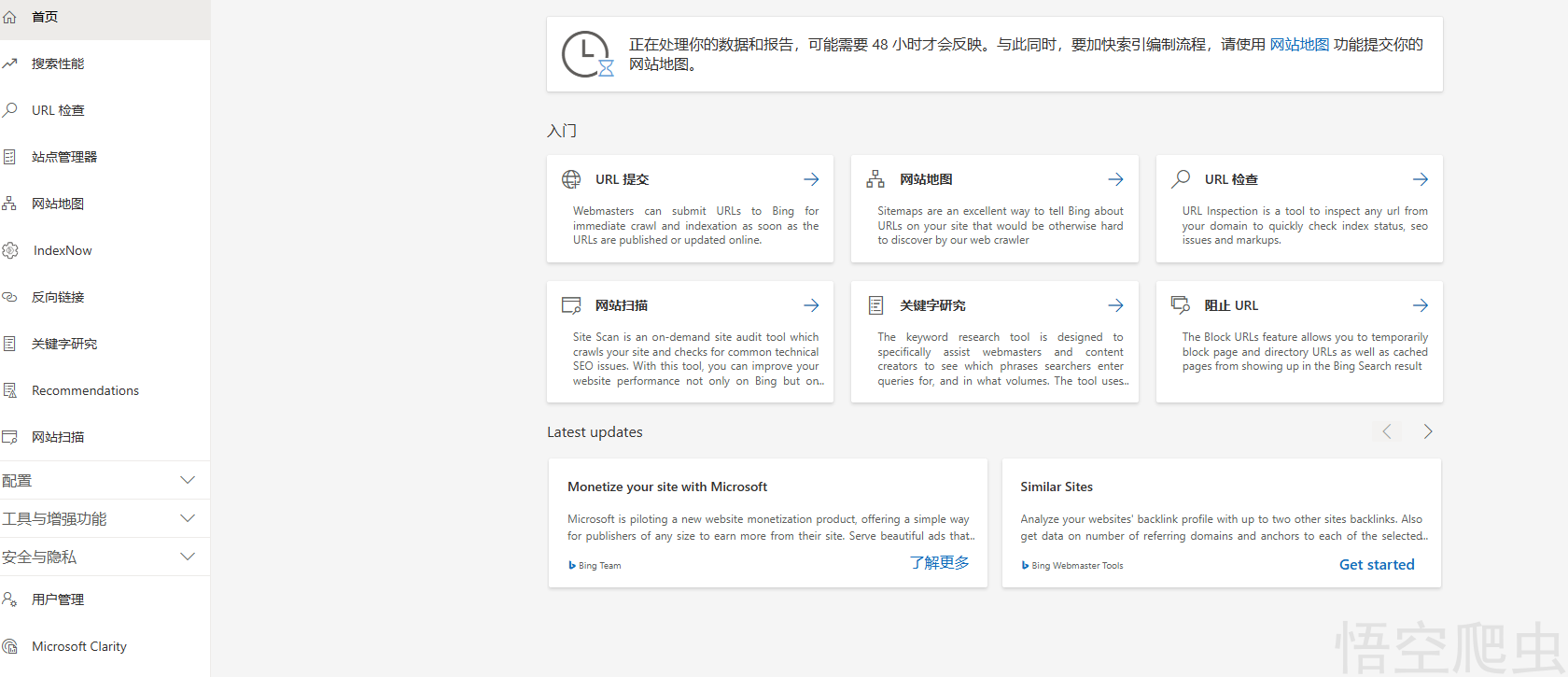The width and height of the screenshot is (1568, 677).
Task: Click the arrow on the 阻止 URL card
Action: [x=1420, y=305]
